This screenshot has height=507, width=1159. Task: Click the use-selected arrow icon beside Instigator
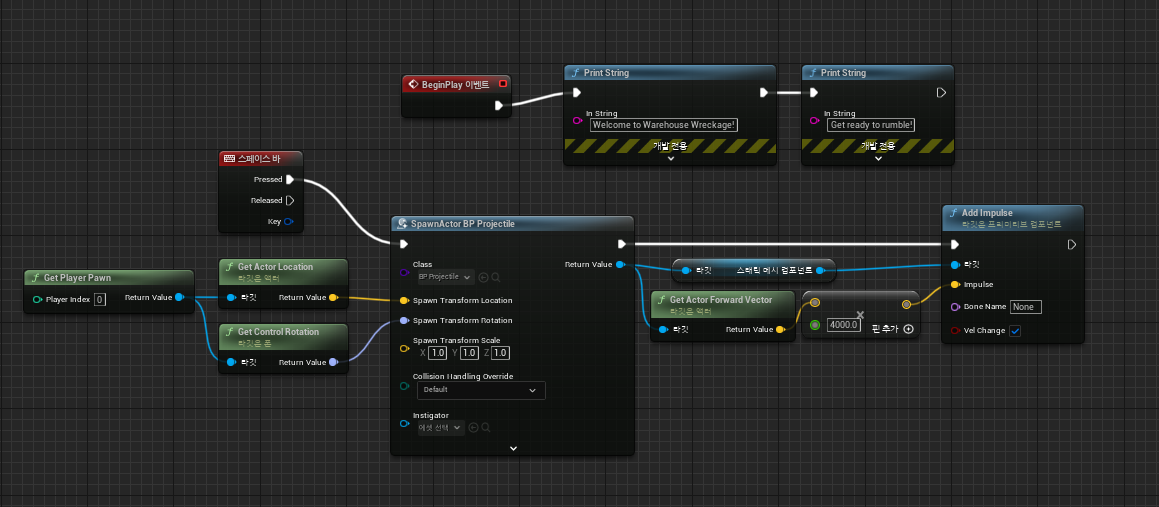474,427
